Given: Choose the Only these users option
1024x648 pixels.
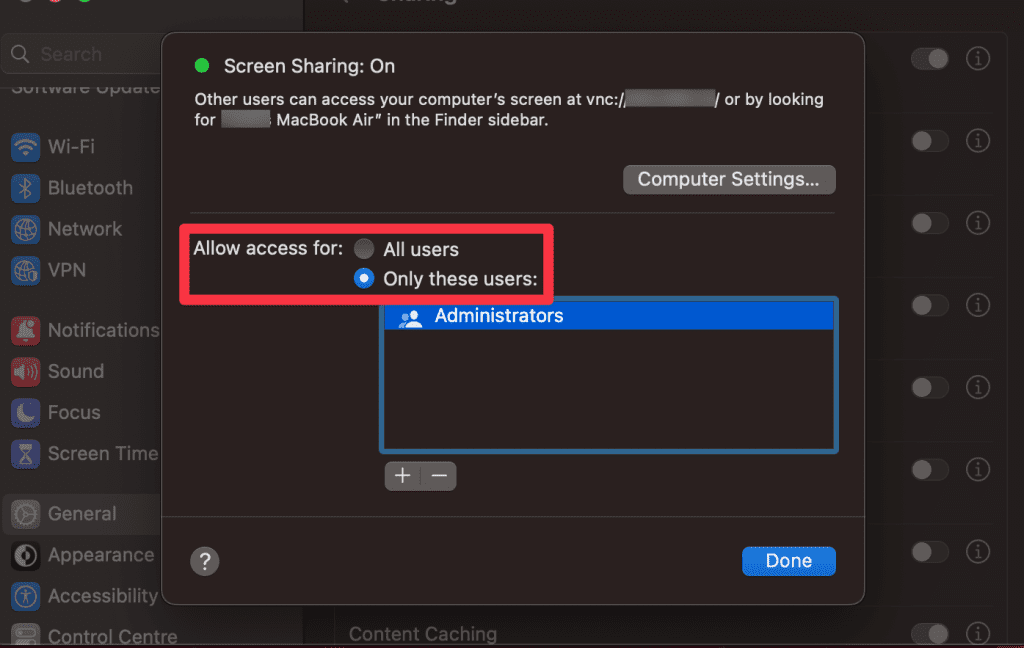Looking at the screenshot, I should [364, 279].
